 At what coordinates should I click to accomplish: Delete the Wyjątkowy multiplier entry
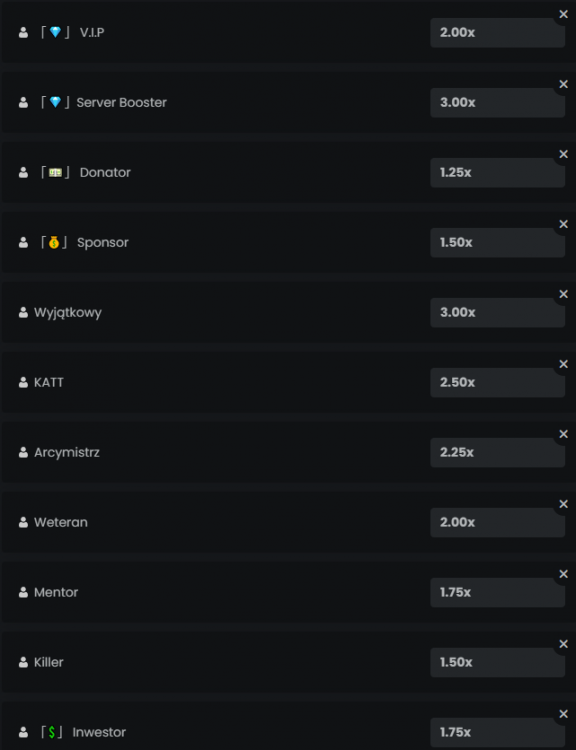tap(563, 294)
